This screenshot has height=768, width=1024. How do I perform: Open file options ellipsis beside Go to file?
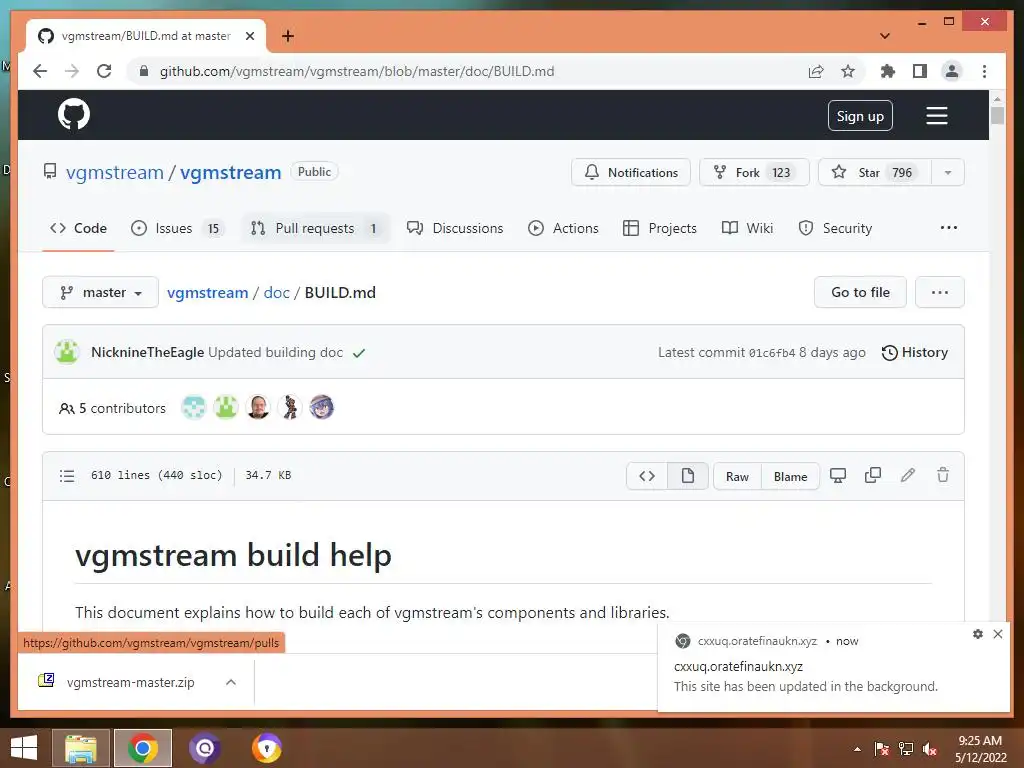[940, 292]
